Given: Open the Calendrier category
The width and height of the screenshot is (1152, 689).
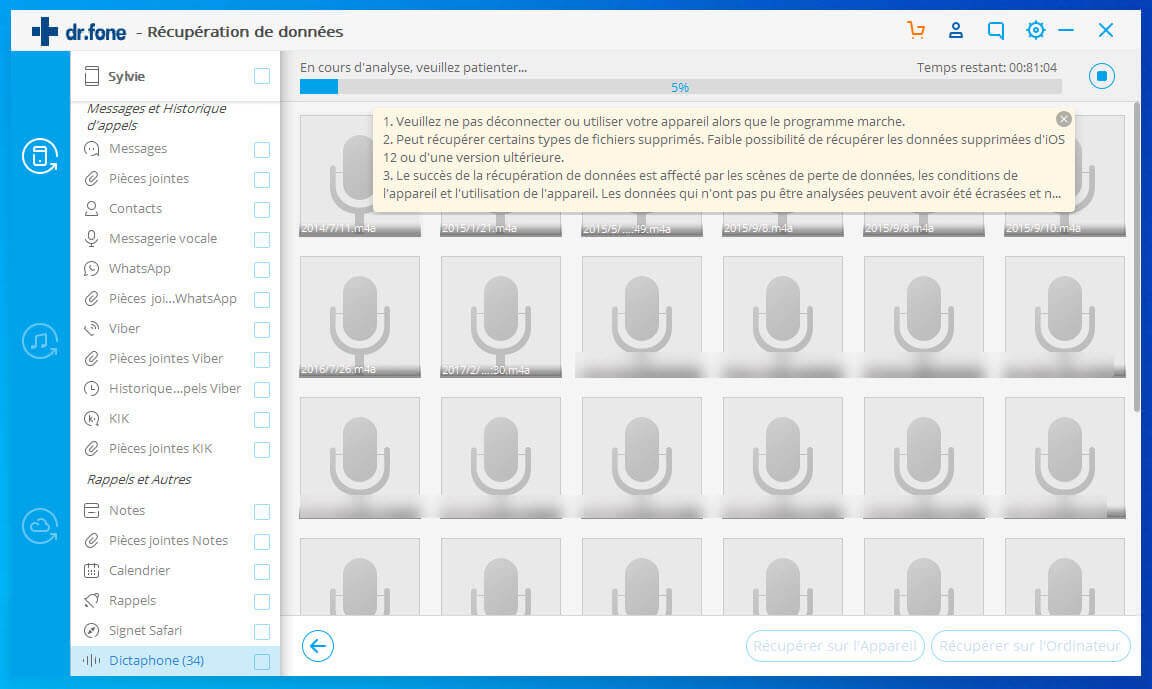Looking at the screenshot, I should (x=139, y=571).
